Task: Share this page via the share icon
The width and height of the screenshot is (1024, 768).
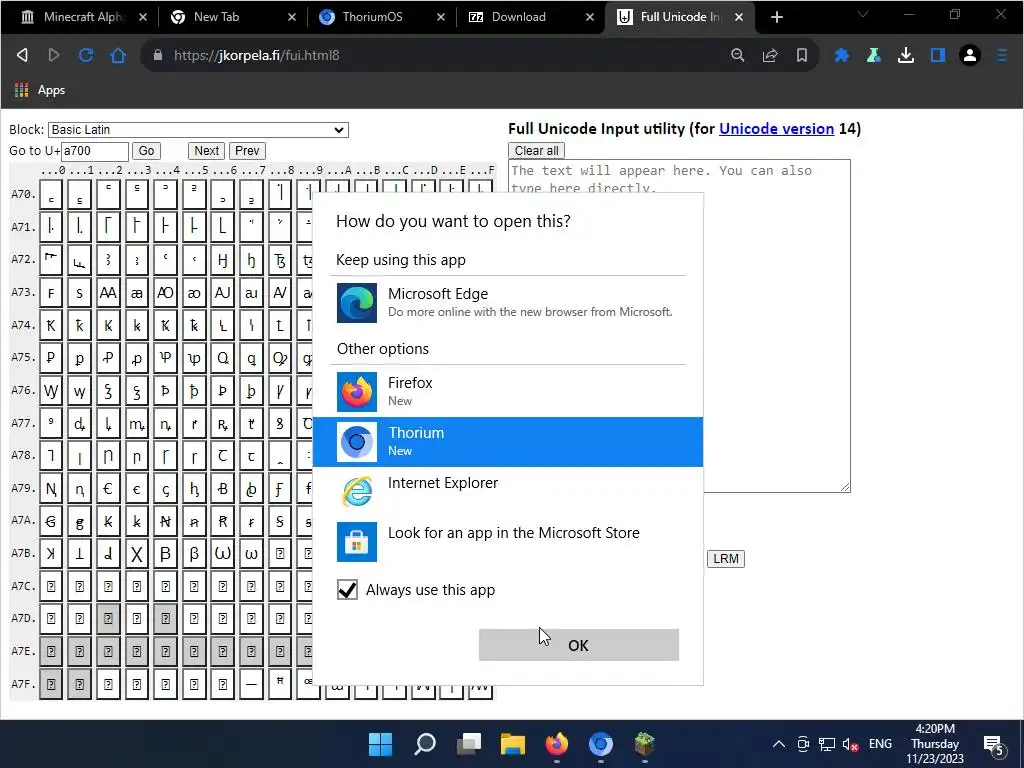Action: click(770, 56)
